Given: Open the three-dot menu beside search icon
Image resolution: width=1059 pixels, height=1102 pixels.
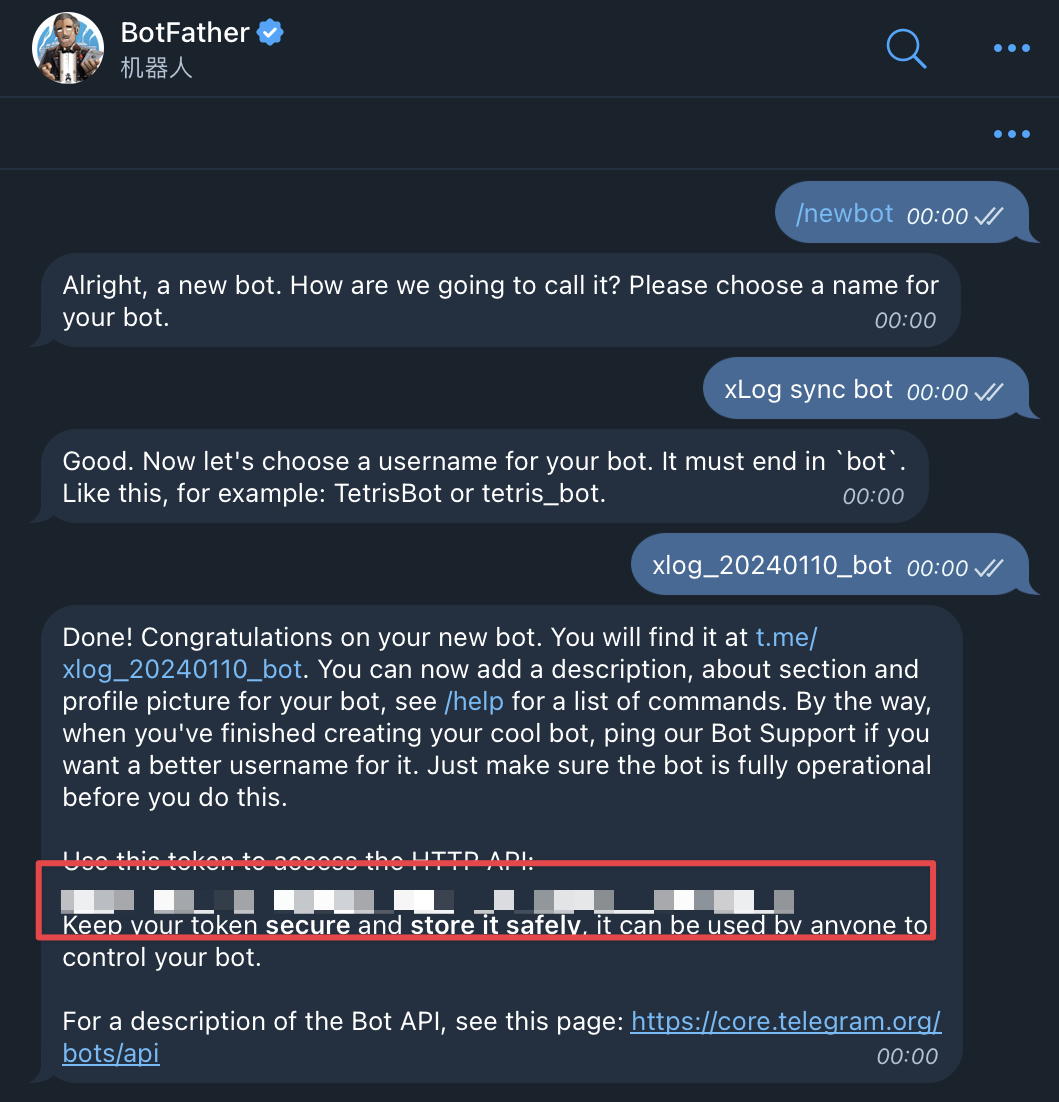Looking at the screenshot, I should pos(1011,48).
